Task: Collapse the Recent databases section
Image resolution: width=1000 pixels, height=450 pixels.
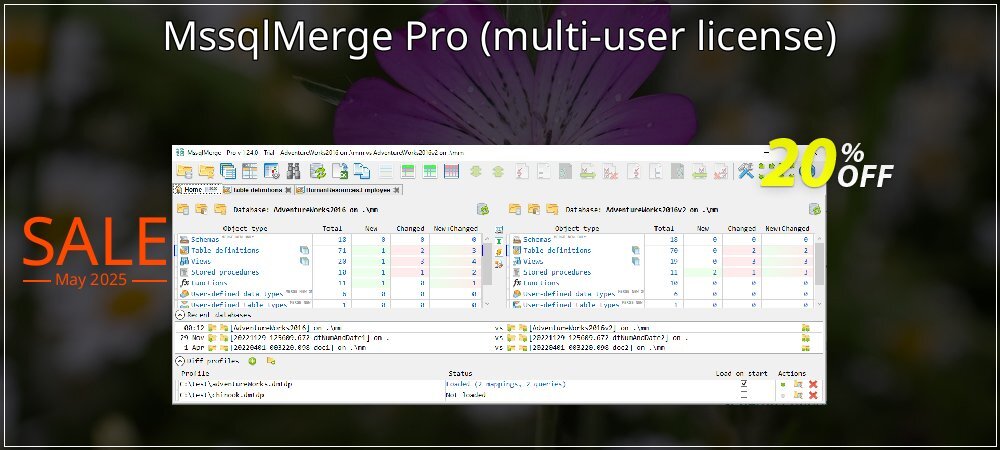Action: tap(180, 315)
